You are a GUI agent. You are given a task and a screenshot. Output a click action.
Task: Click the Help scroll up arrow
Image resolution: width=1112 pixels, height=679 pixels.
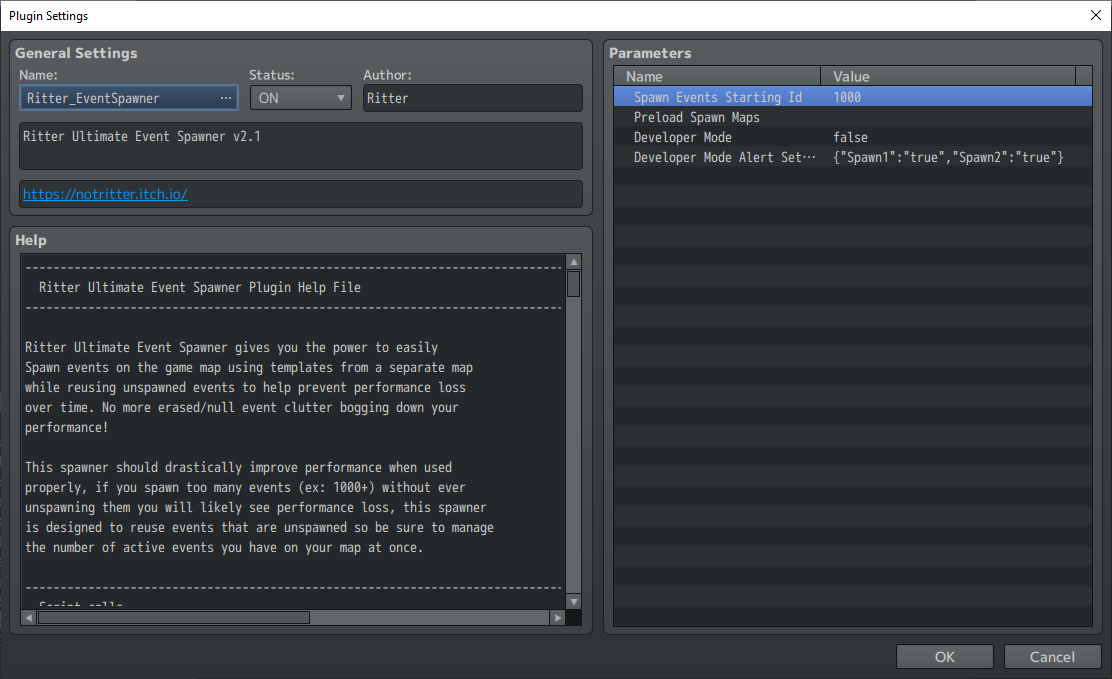[574, 262]
